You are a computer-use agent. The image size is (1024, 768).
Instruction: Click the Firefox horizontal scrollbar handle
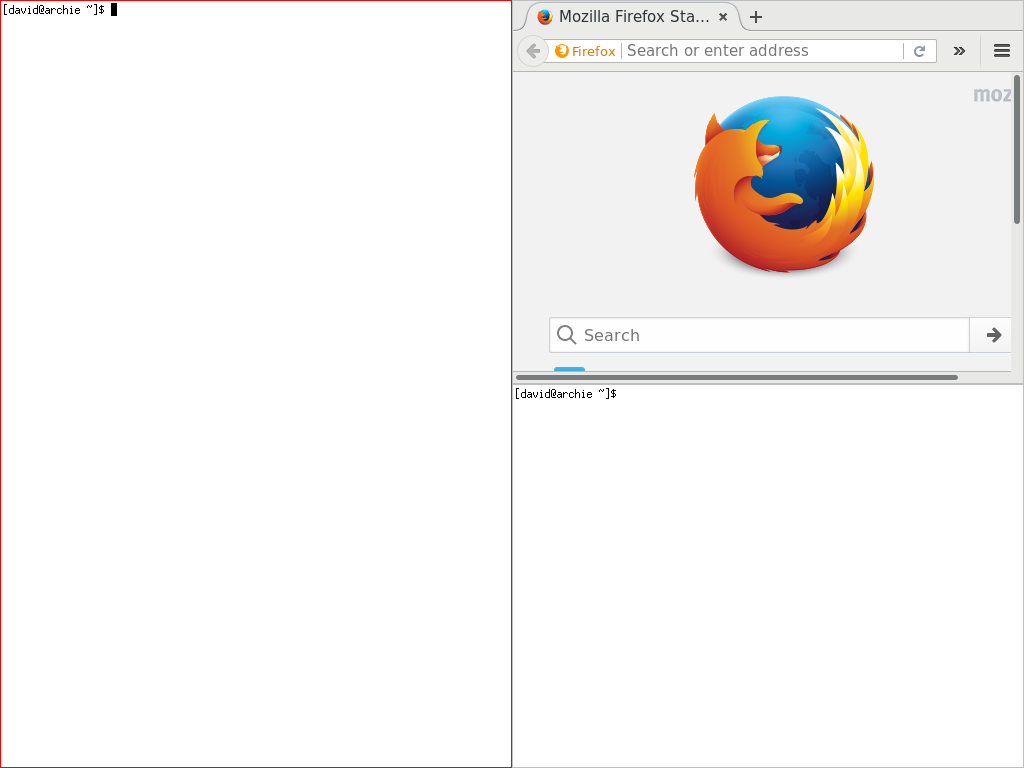pos(737,377)
